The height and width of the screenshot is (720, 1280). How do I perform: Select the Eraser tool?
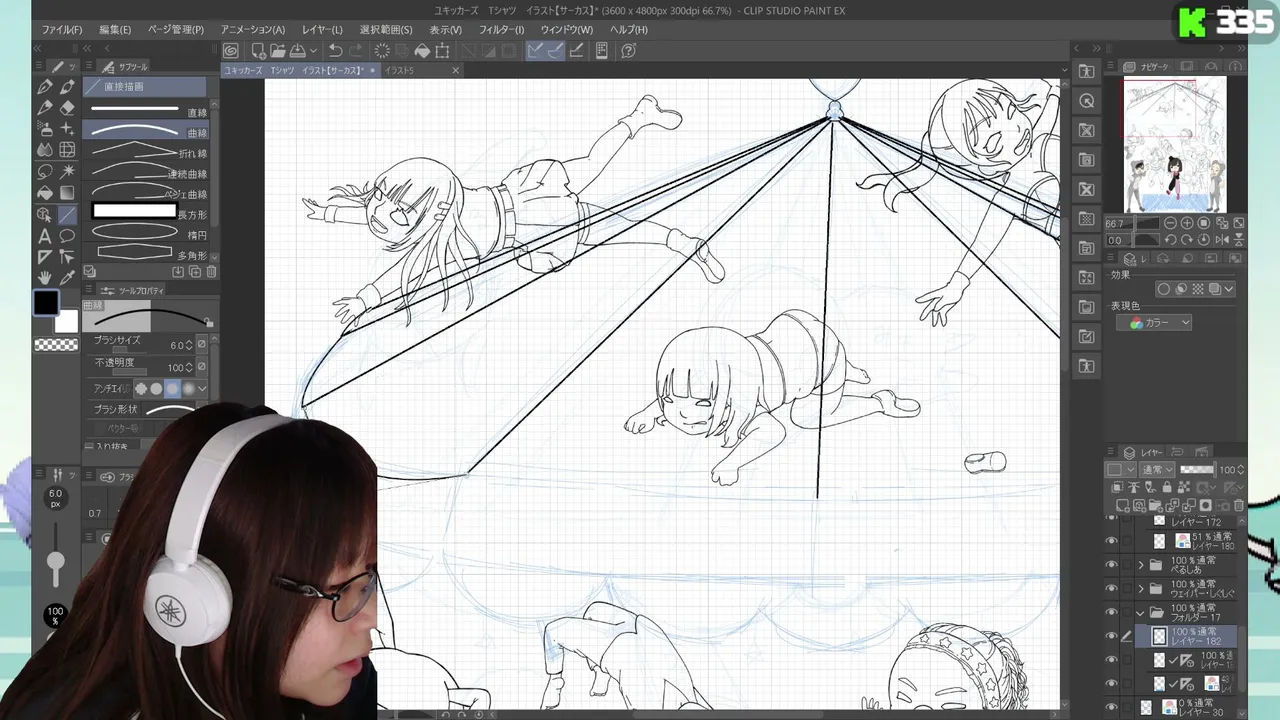[67, 108]
